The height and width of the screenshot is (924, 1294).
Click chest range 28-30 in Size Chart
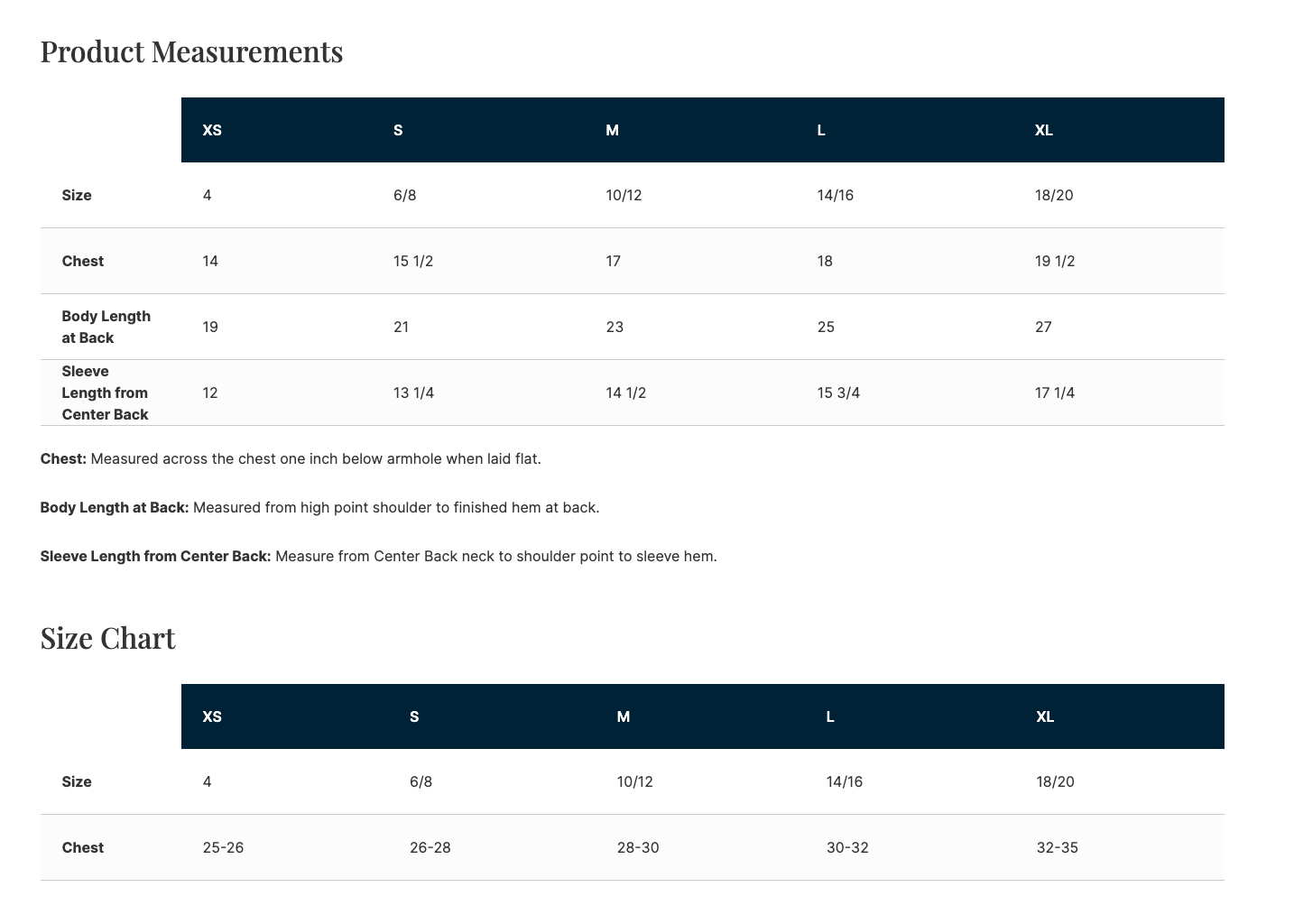pyautogui.click(x=638, y=847)
